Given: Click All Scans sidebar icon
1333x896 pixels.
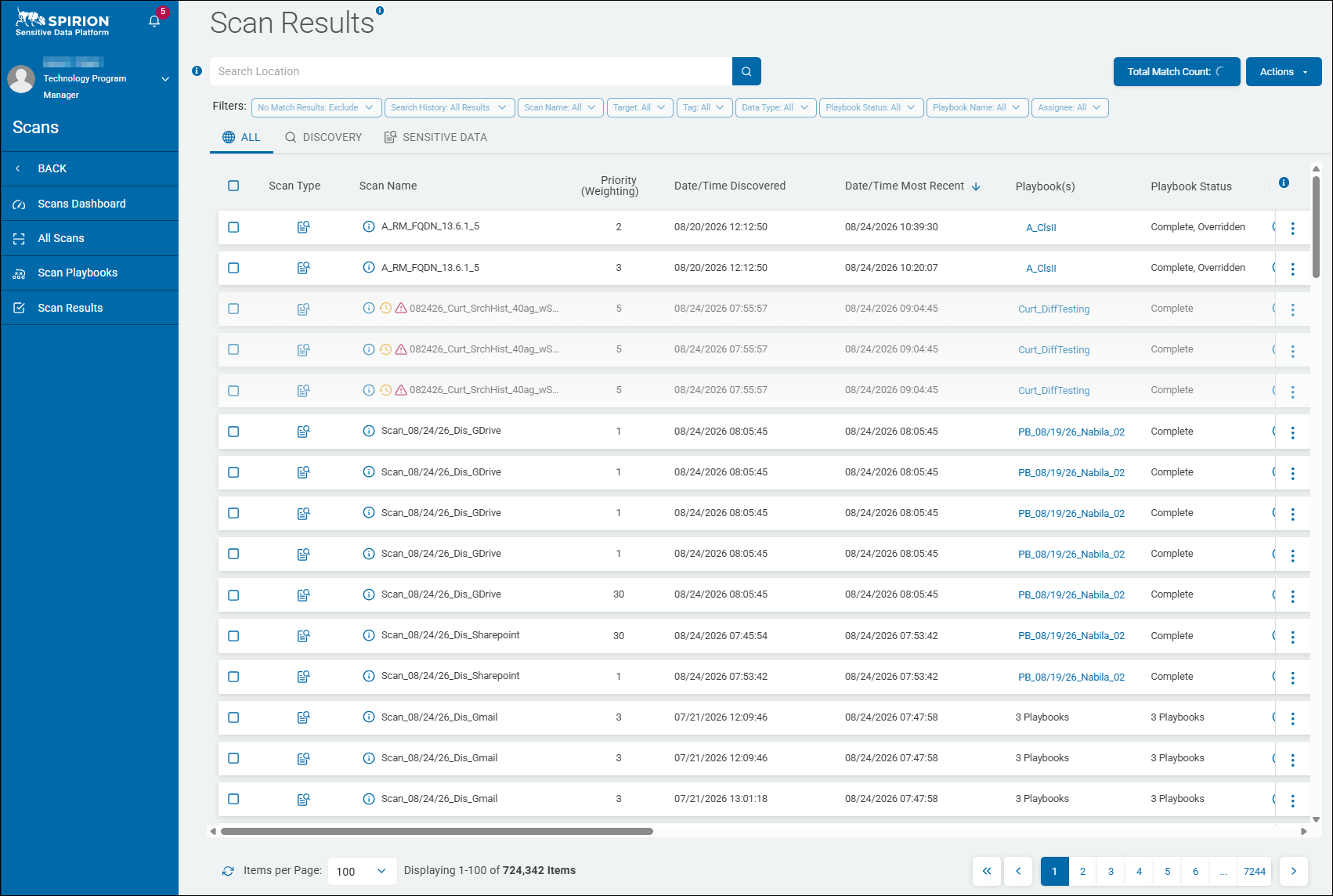Looking at the screenshot, I should (20, 239).
